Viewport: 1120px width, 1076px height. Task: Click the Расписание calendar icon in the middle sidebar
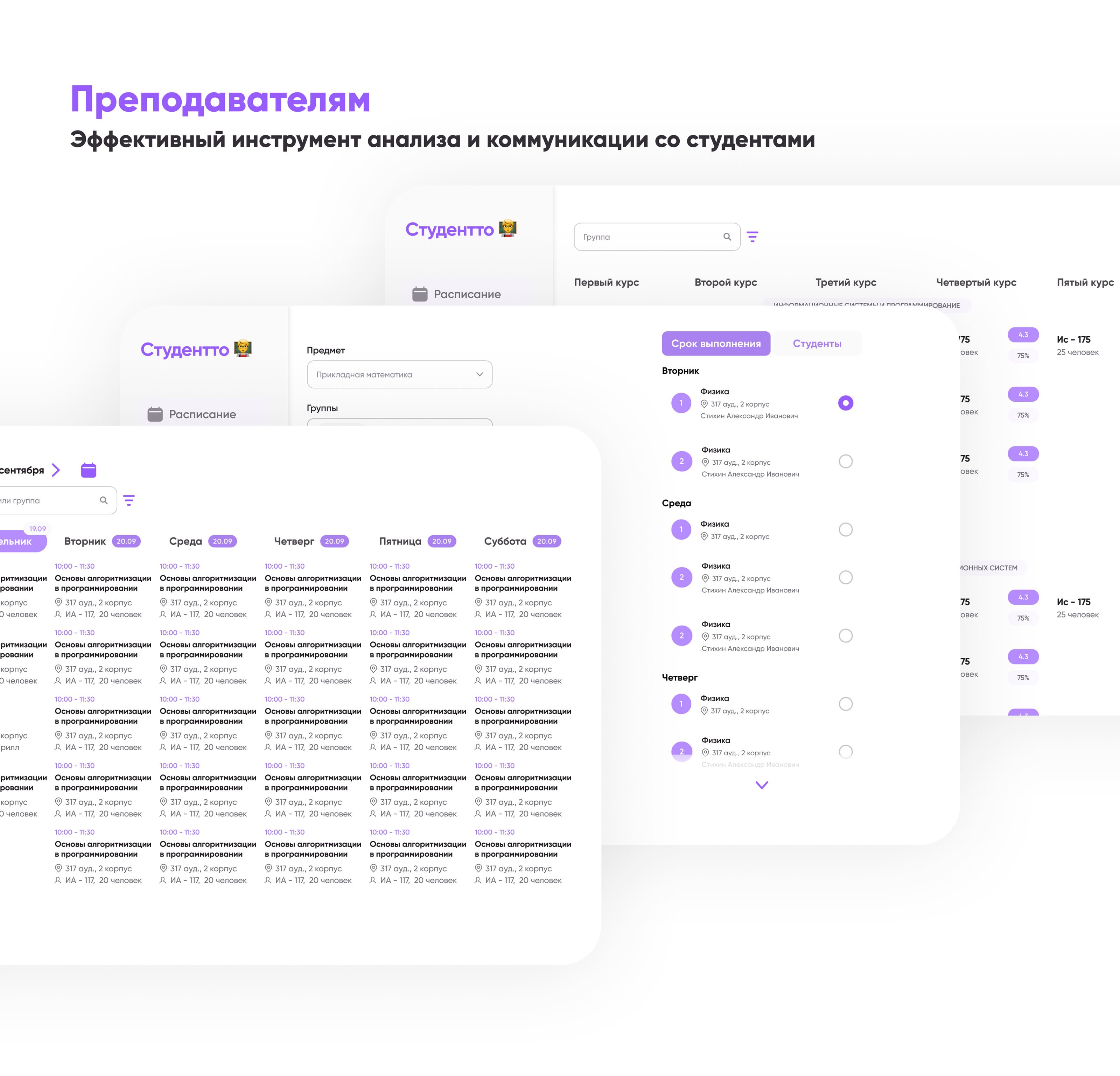(155, 414)
